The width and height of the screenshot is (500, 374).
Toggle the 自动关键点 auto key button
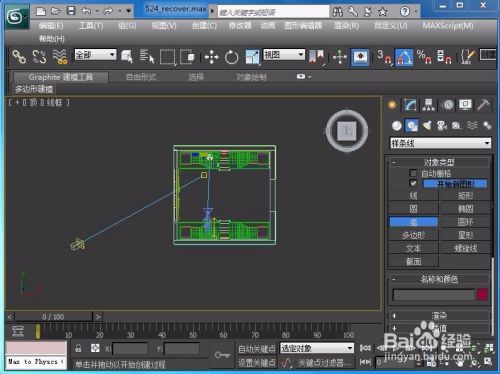[256, 349]
